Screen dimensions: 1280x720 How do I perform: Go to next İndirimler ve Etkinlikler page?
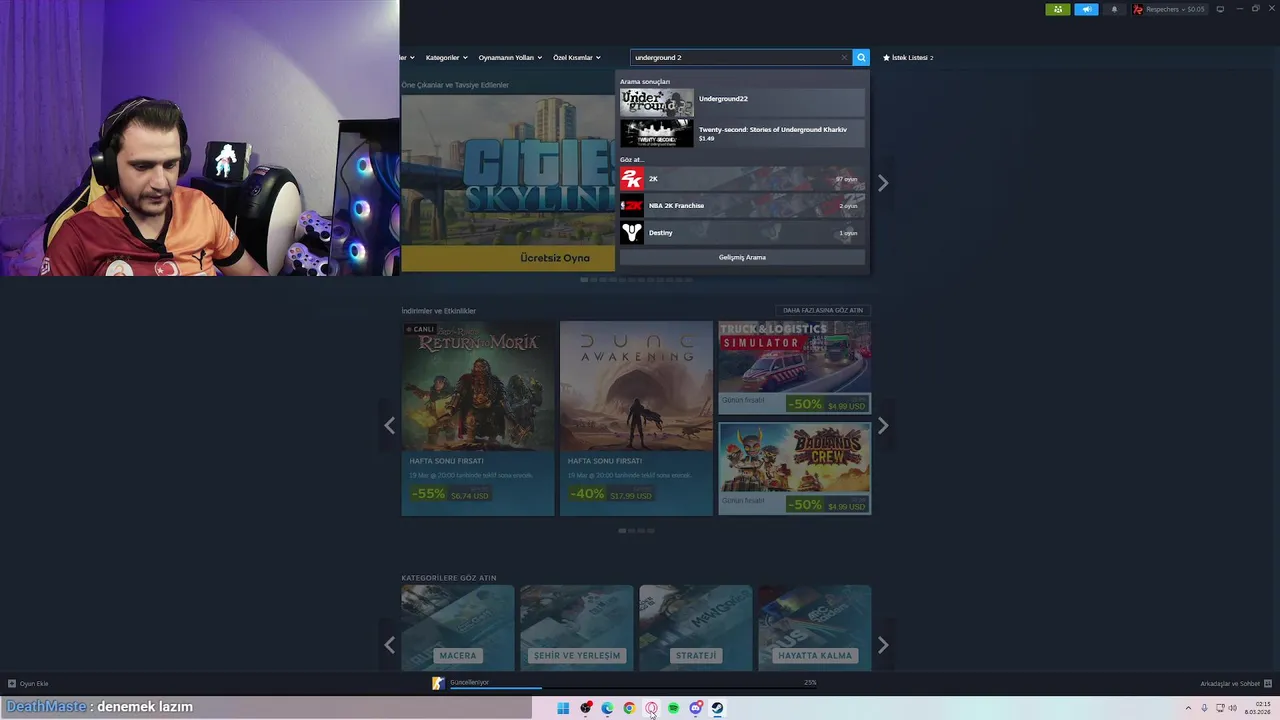click(882, 426)
